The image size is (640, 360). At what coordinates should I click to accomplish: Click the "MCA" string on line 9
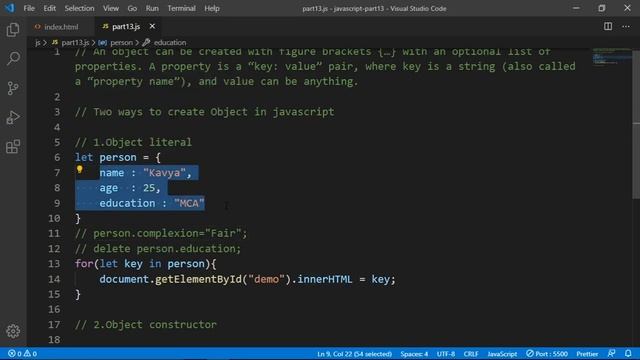pyautogui.click(x=189, y=203)
